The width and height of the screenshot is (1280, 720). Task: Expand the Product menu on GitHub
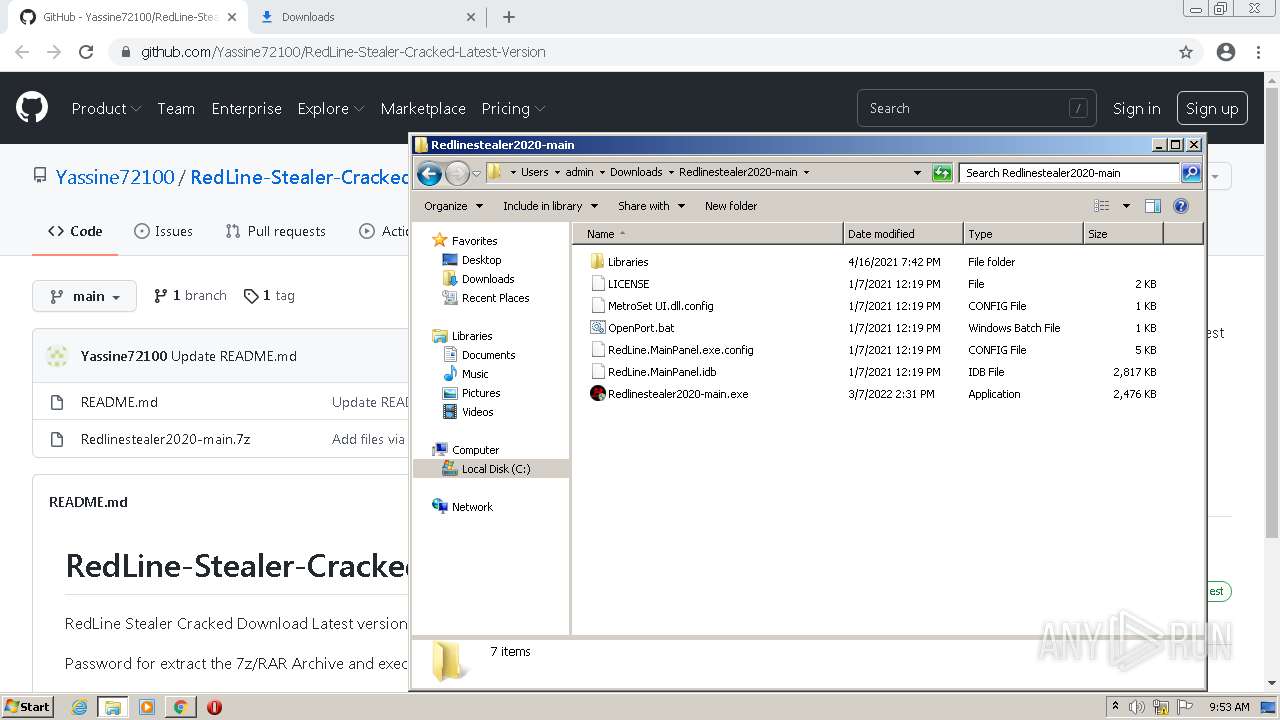pyautogui.click(x=106, y=109)
